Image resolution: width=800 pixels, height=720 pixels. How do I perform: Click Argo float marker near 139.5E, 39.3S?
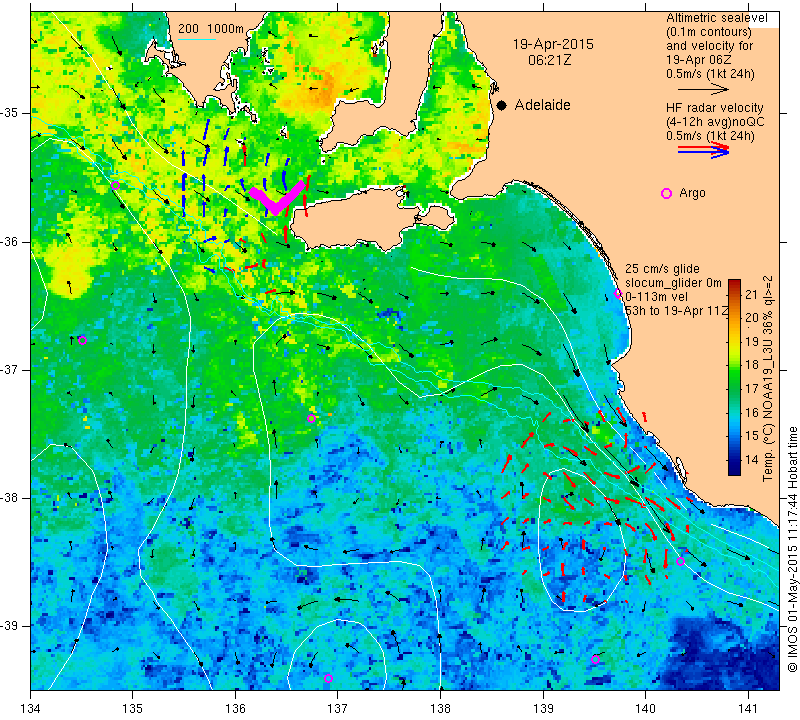595,659
